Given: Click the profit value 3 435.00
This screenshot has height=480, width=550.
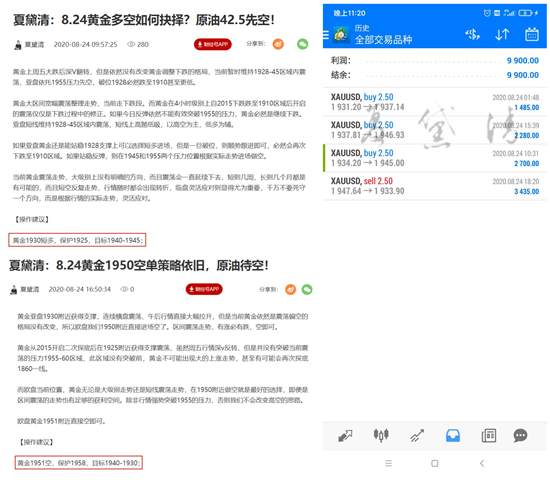Looking at the screenshot, I should pyautogui.click(x=526, y=192).
